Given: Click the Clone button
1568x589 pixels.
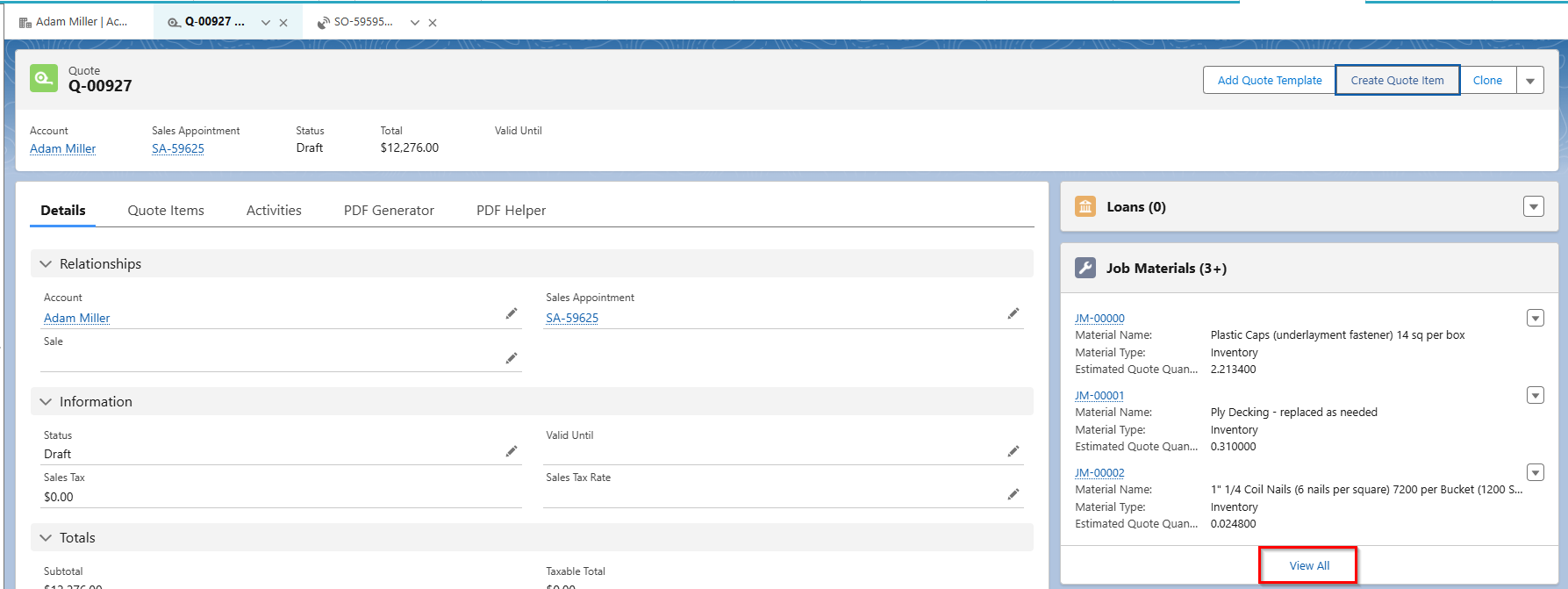Looking at the screenshot, I should point(1487,80).
